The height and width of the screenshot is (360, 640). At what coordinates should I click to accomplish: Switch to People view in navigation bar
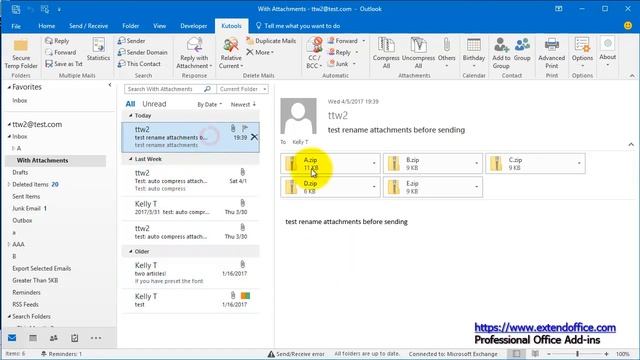[x=53, y=338]
